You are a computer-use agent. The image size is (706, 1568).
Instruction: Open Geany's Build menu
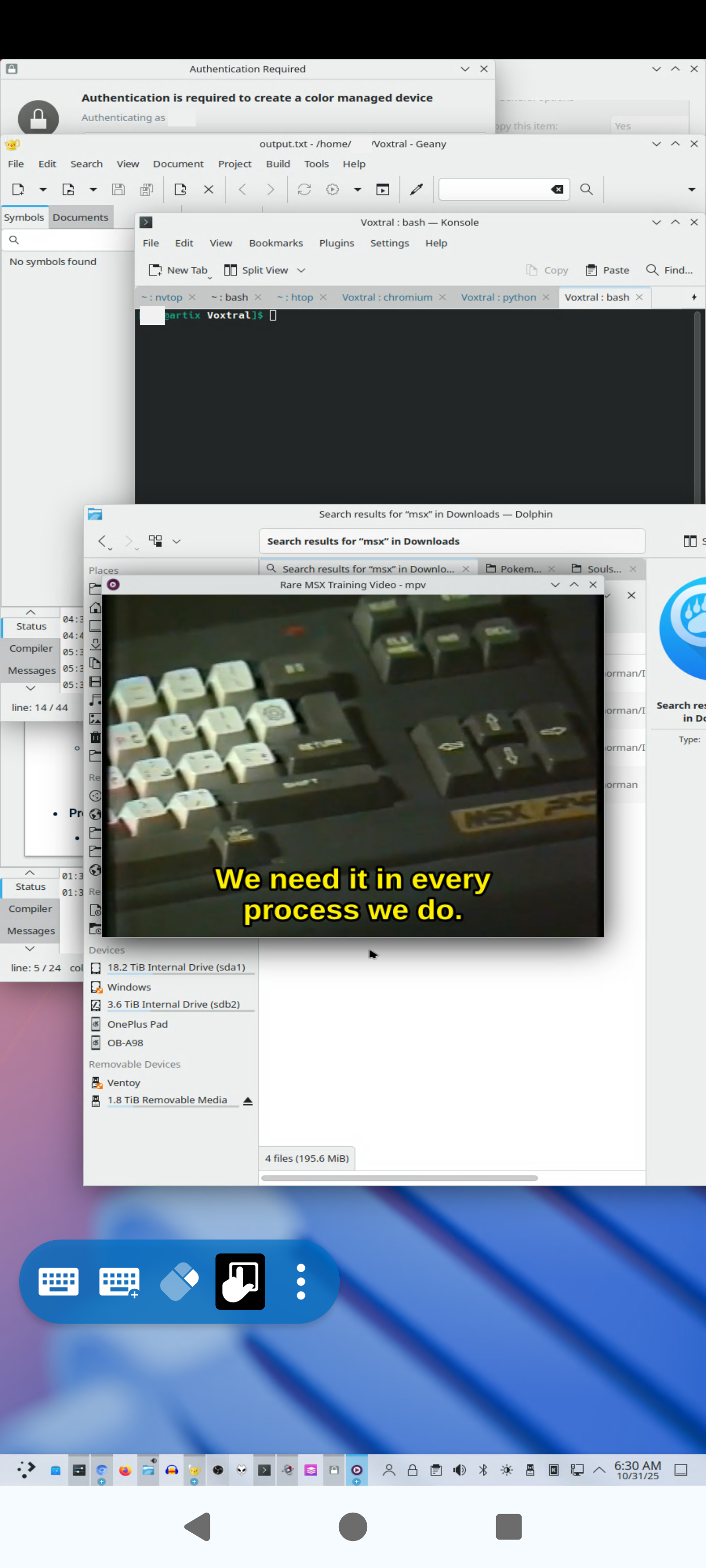coord(278,164)
